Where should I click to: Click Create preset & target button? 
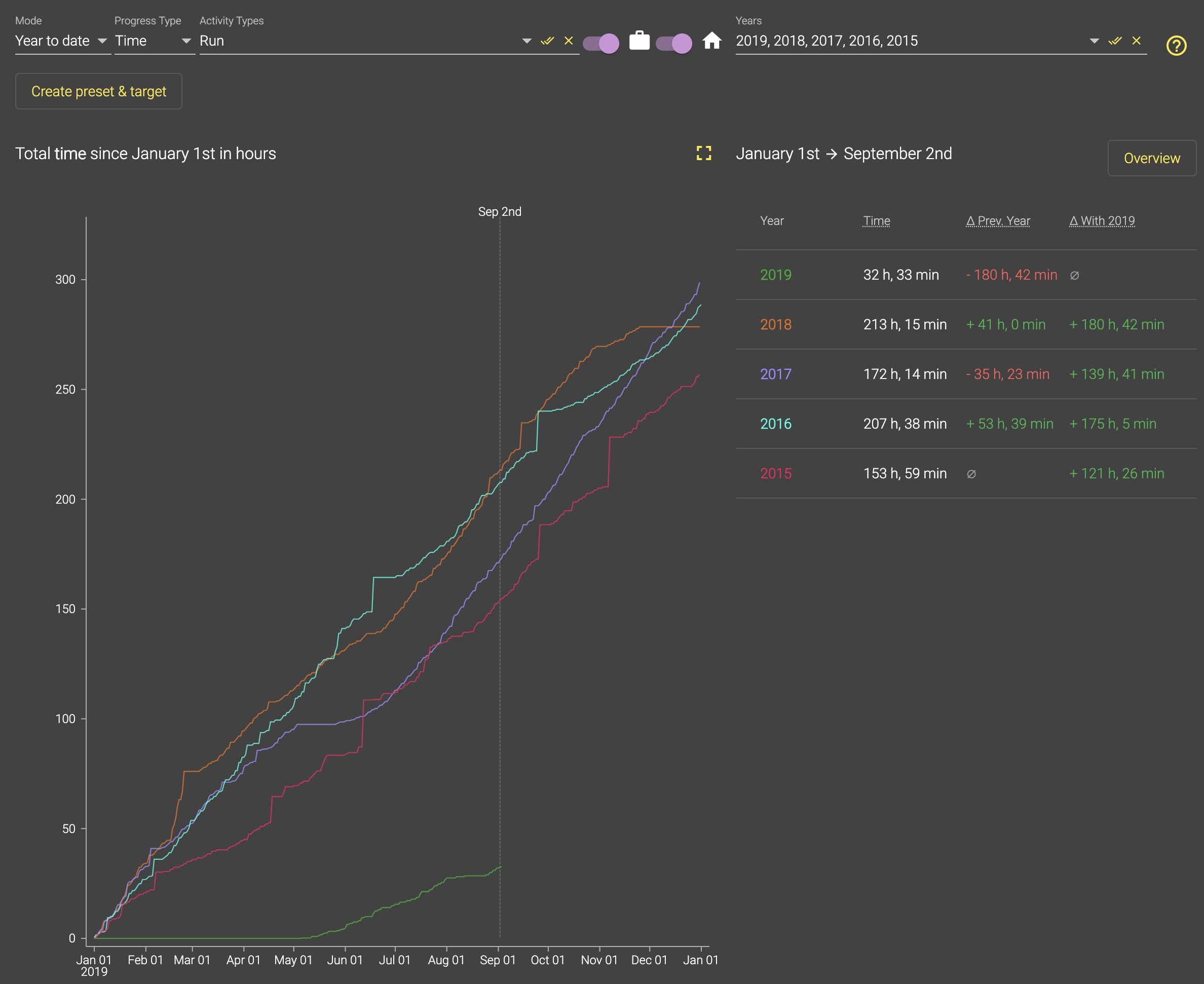pyautogui.click(x=99, y=91)
